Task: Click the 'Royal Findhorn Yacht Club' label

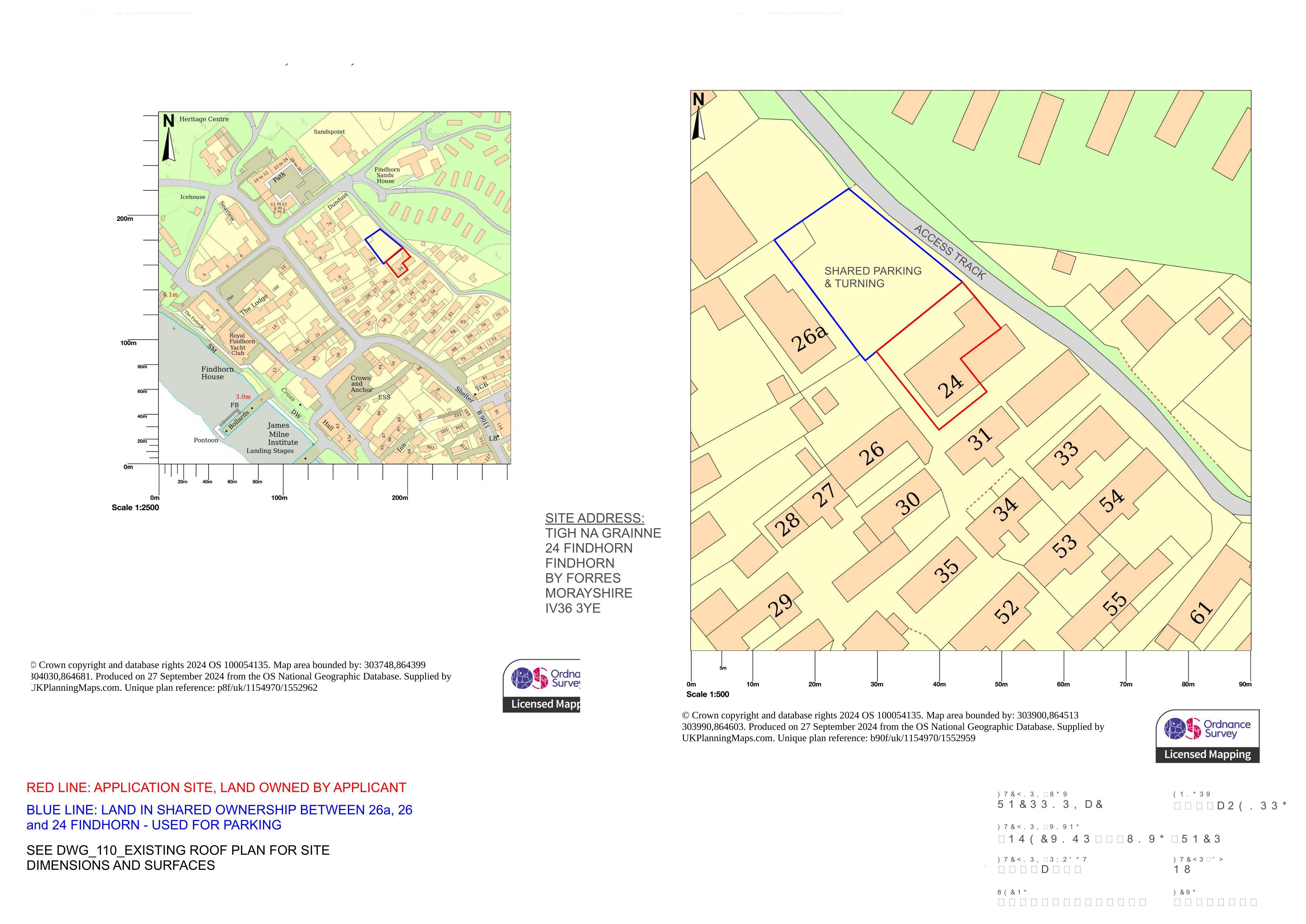Action: 242,344
